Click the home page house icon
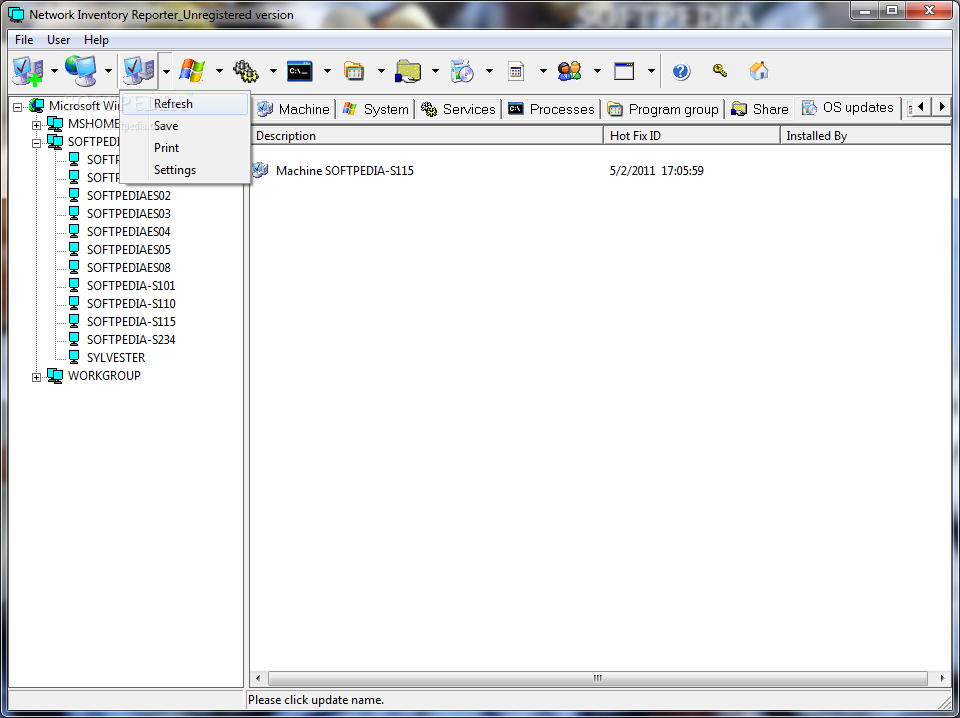 pos(759,70)
